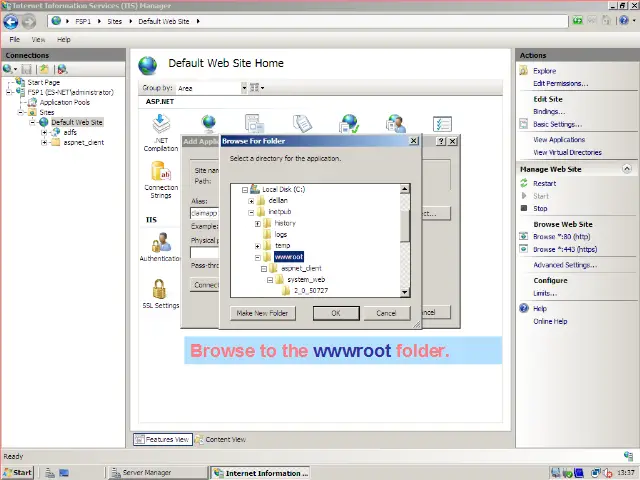Click Browse *:80 (http) link
640x480 pixels.
[x=562, y=236]
